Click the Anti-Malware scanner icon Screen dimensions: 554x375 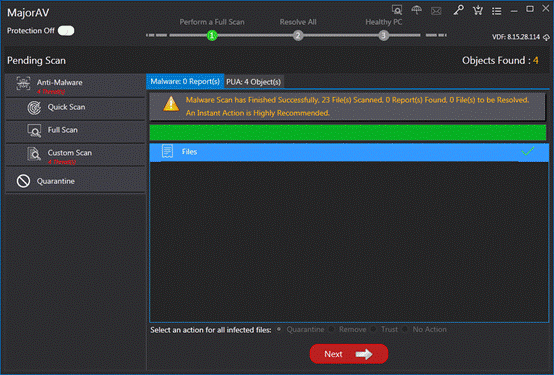point(23,83)
